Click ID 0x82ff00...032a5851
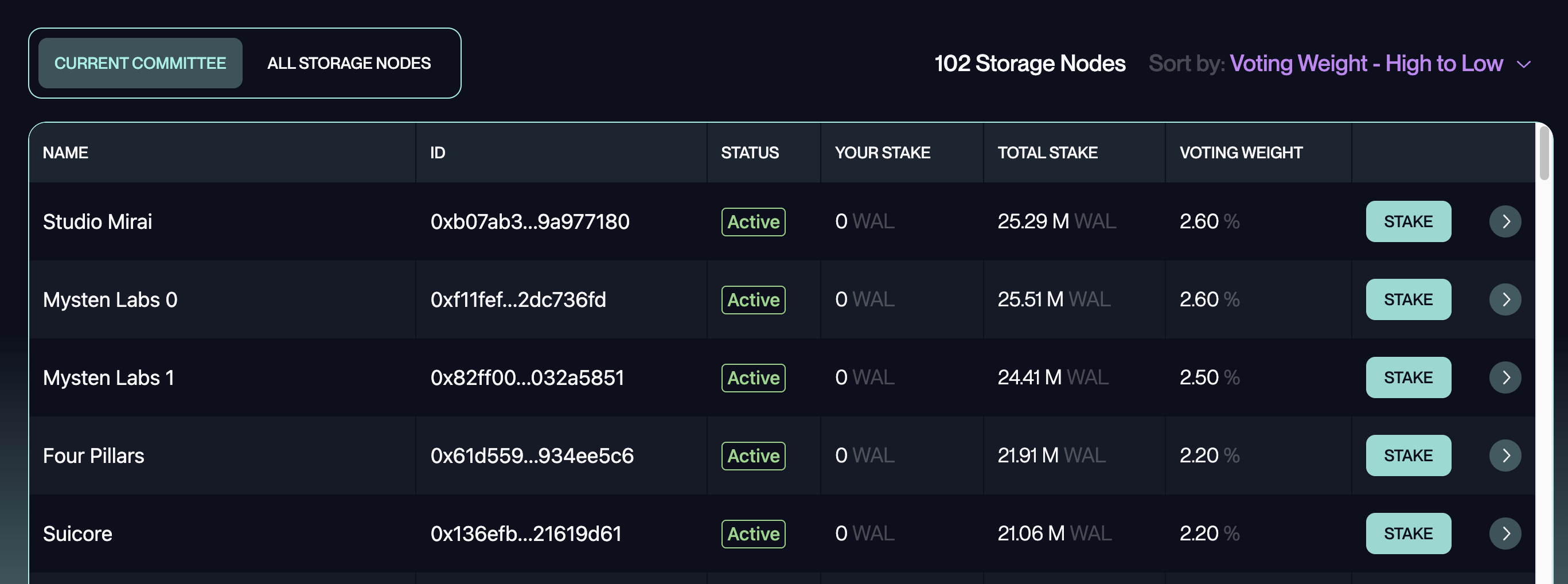The height and width of the screenshot is (584, 1568). [x=527, y=377]
